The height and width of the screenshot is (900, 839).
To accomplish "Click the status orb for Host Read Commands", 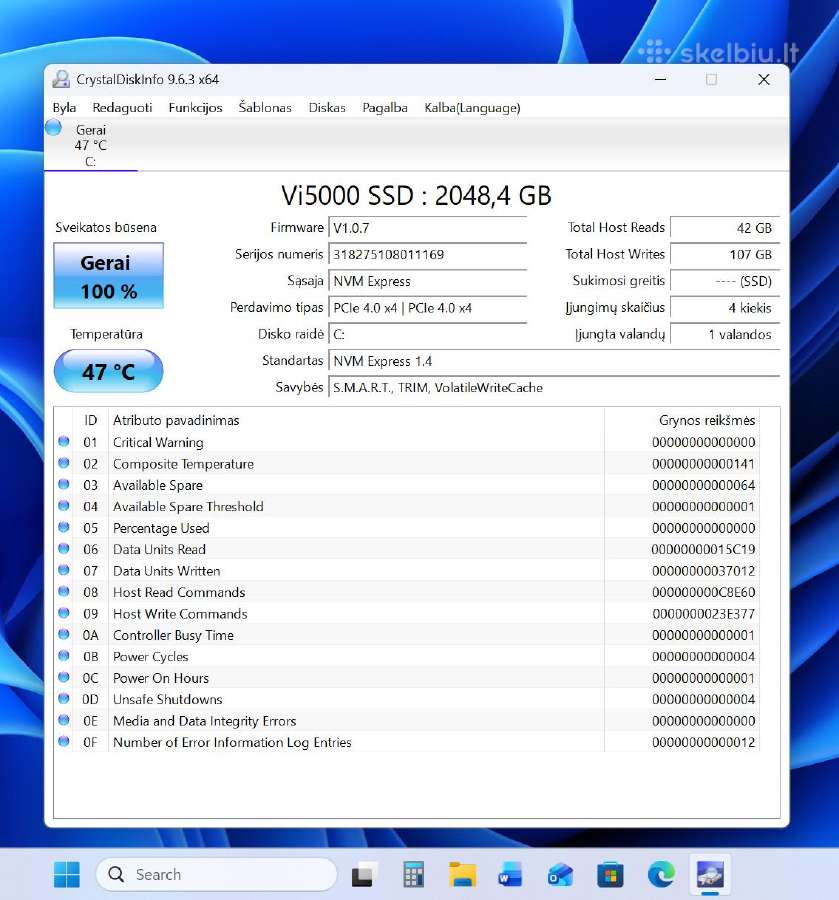I will (x=64, y=591).
